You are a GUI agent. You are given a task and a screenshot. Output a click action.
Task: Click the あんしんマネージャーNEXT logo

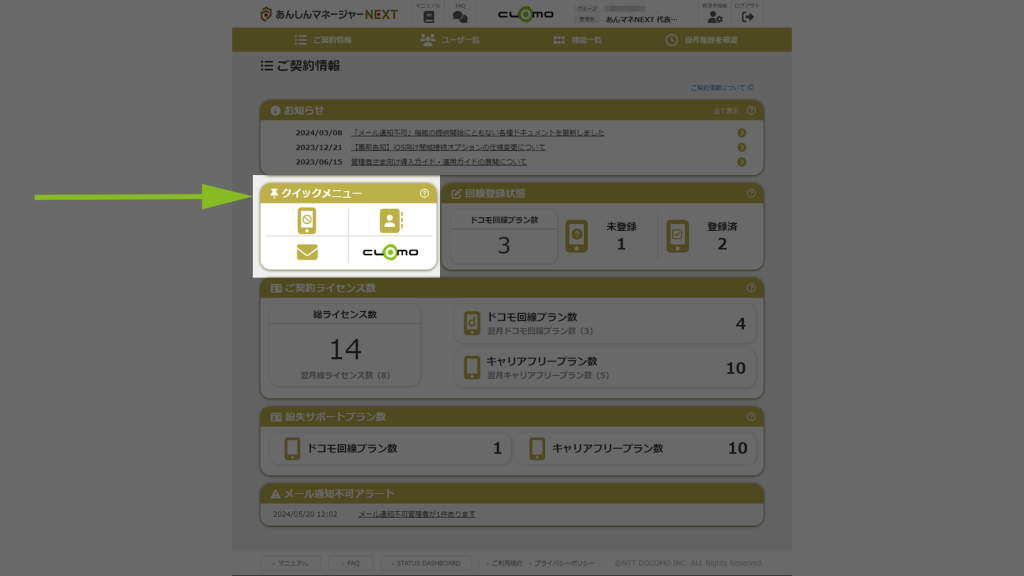click(328, 14)
